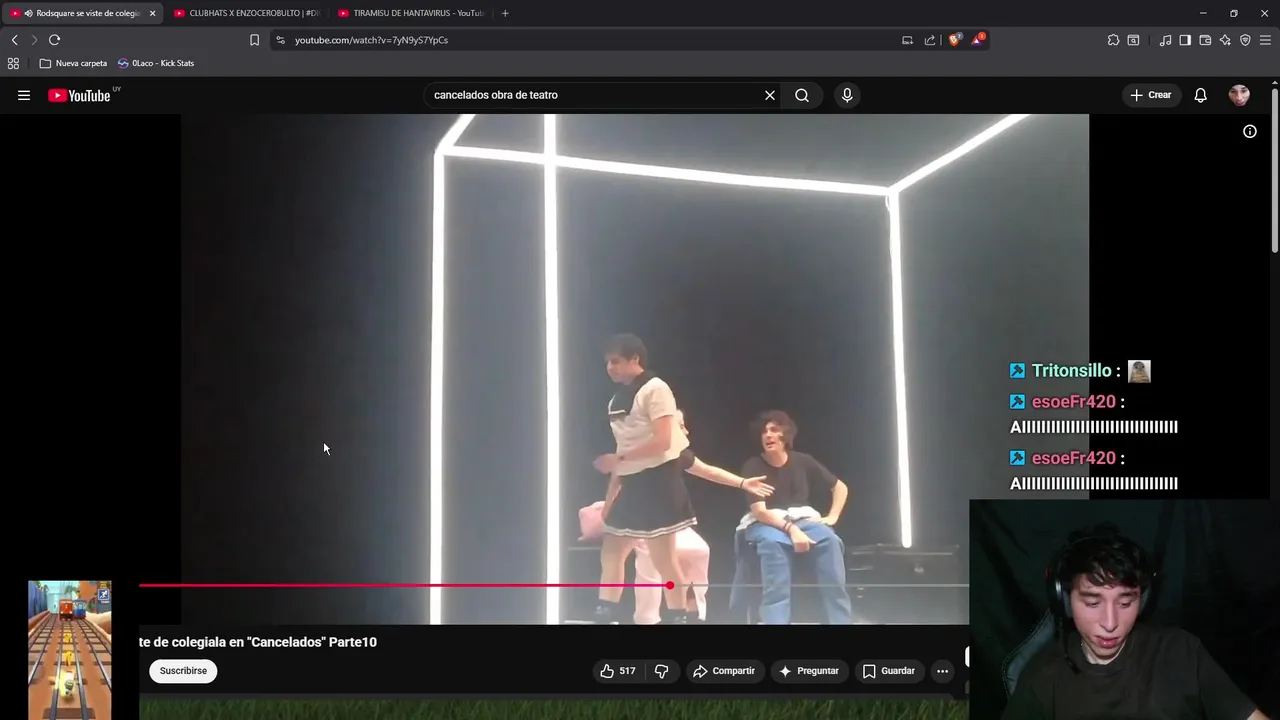Image resolution: width=1280 pixels, height=720 pixels.
Task: Close the Rodsquare browser tab
Action: coord(152,13)
